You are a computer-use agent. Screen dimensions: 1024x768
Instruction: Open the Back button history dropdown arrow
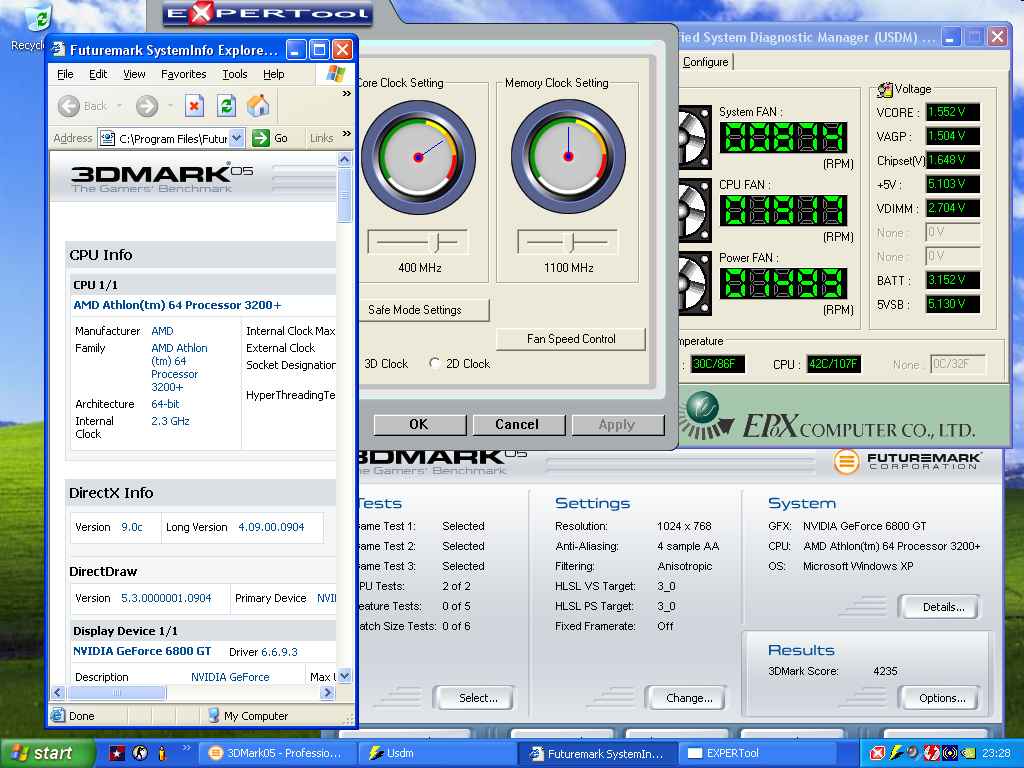point(119,106)
